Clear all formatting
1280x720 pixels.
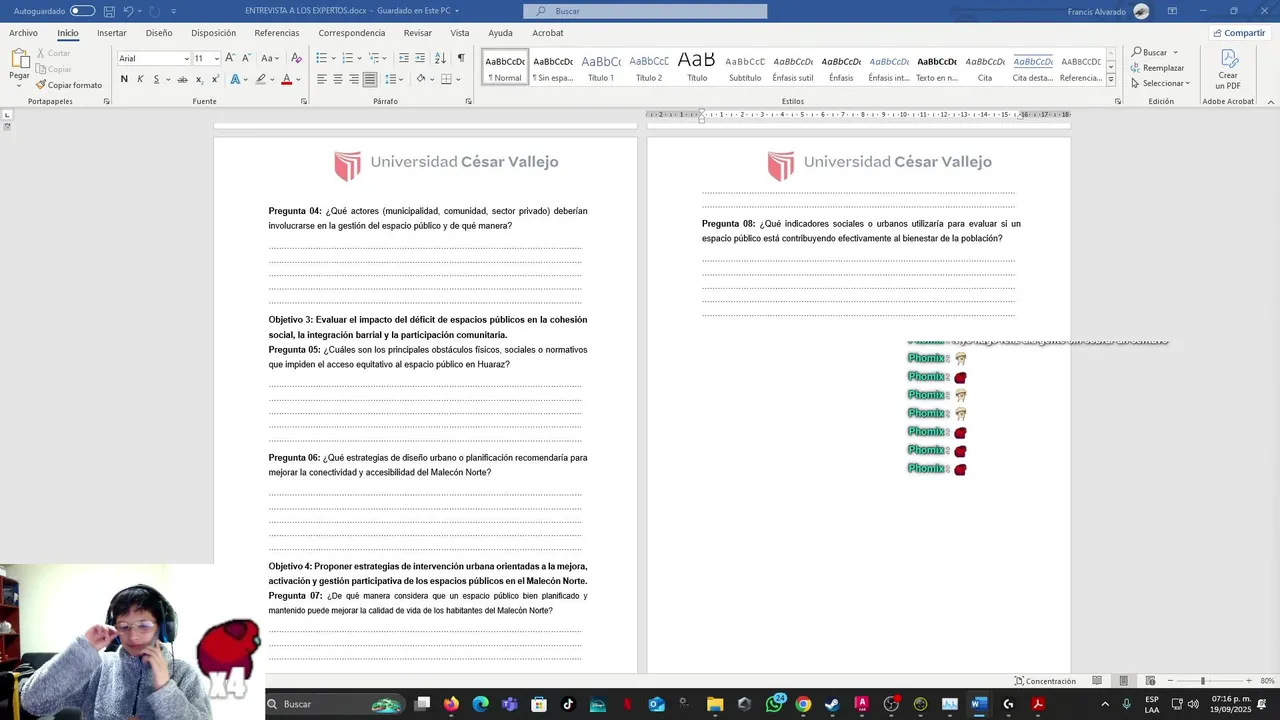click(x=296, y=58)
